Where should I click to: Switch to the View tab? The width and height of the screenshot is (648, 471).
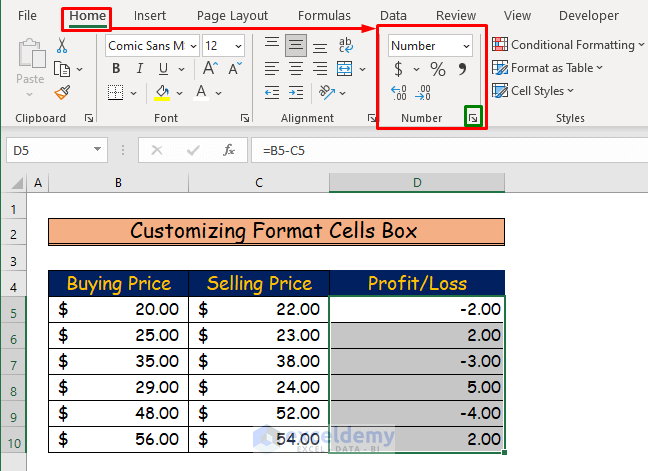(x=517, y=16)
